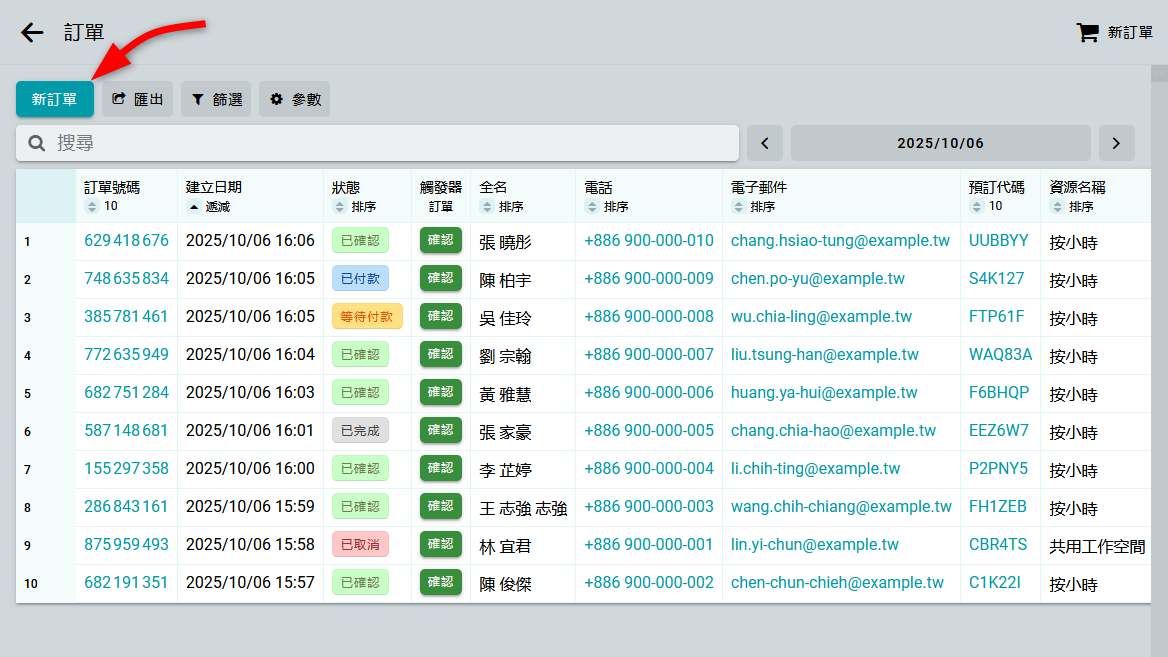This screenshot has height=657, width=1168.
Task: Click phone number +886 900-000-007
Action: pos(649,355)
